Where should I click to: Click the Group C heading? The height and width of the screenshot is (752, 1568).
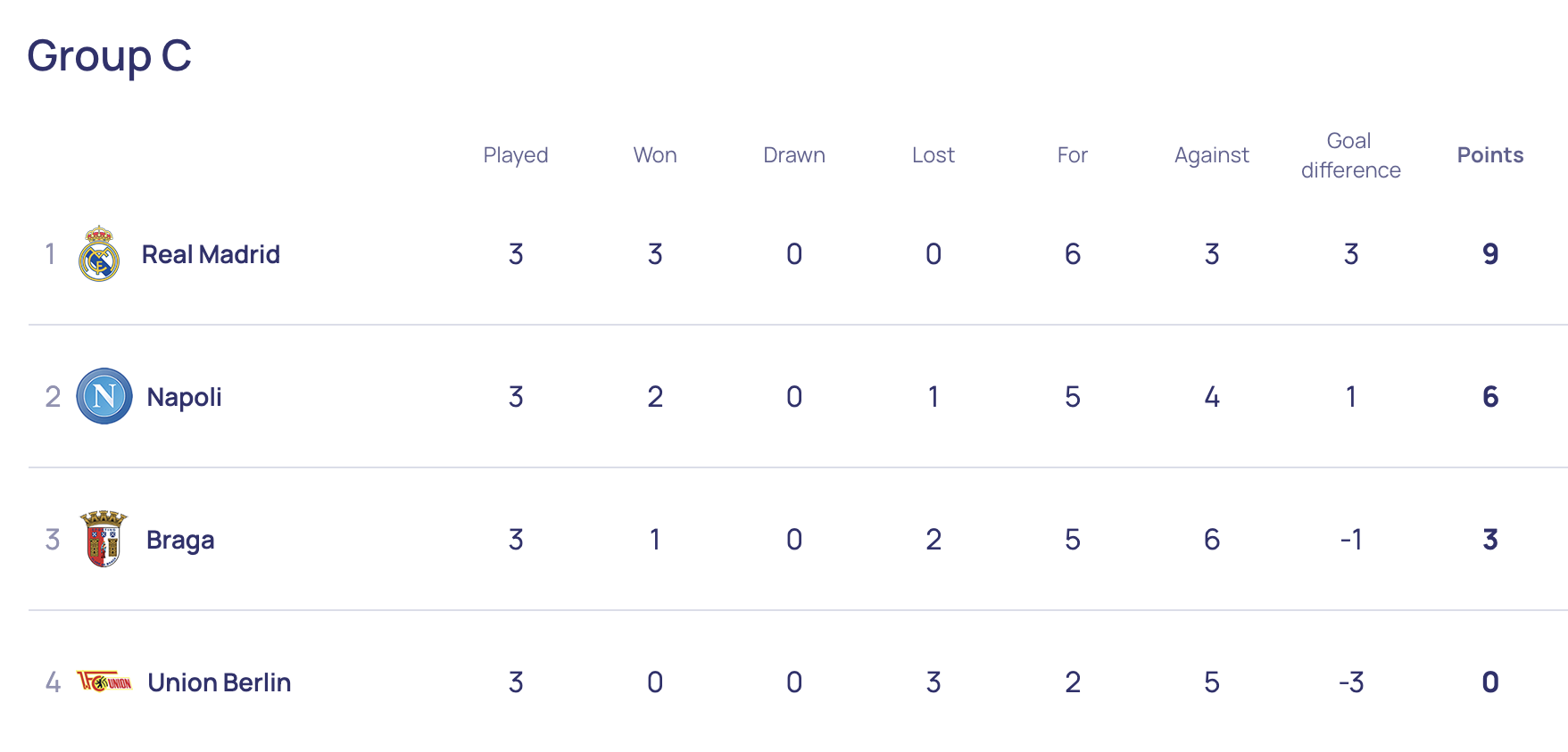(x=109, y=55)
